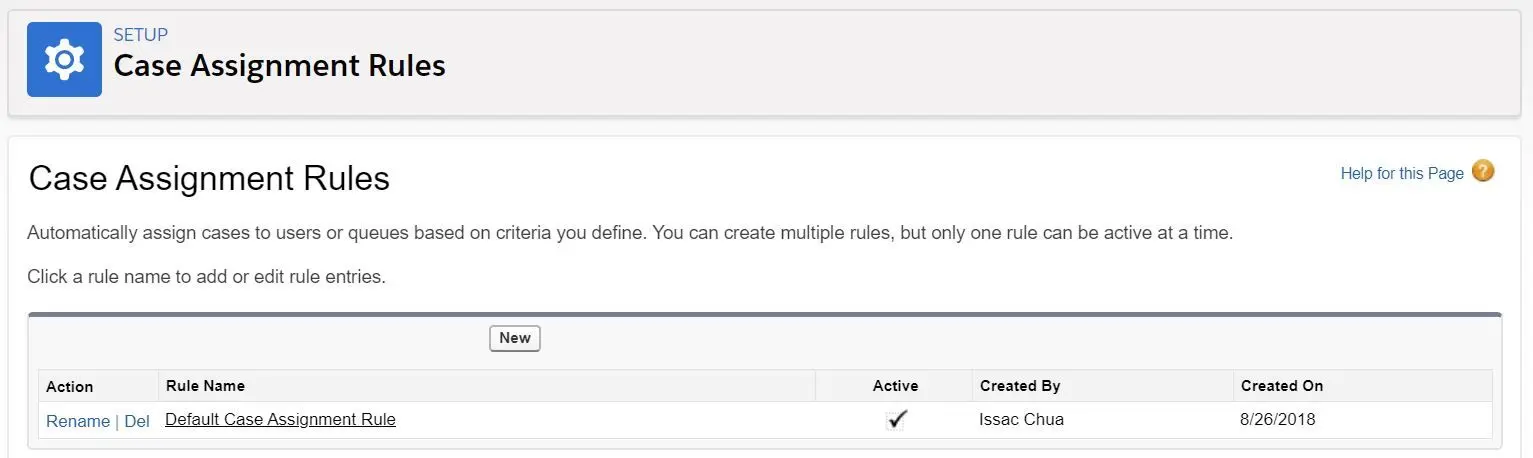Click the large Case Assignment Rules page heading

point(209,179)
